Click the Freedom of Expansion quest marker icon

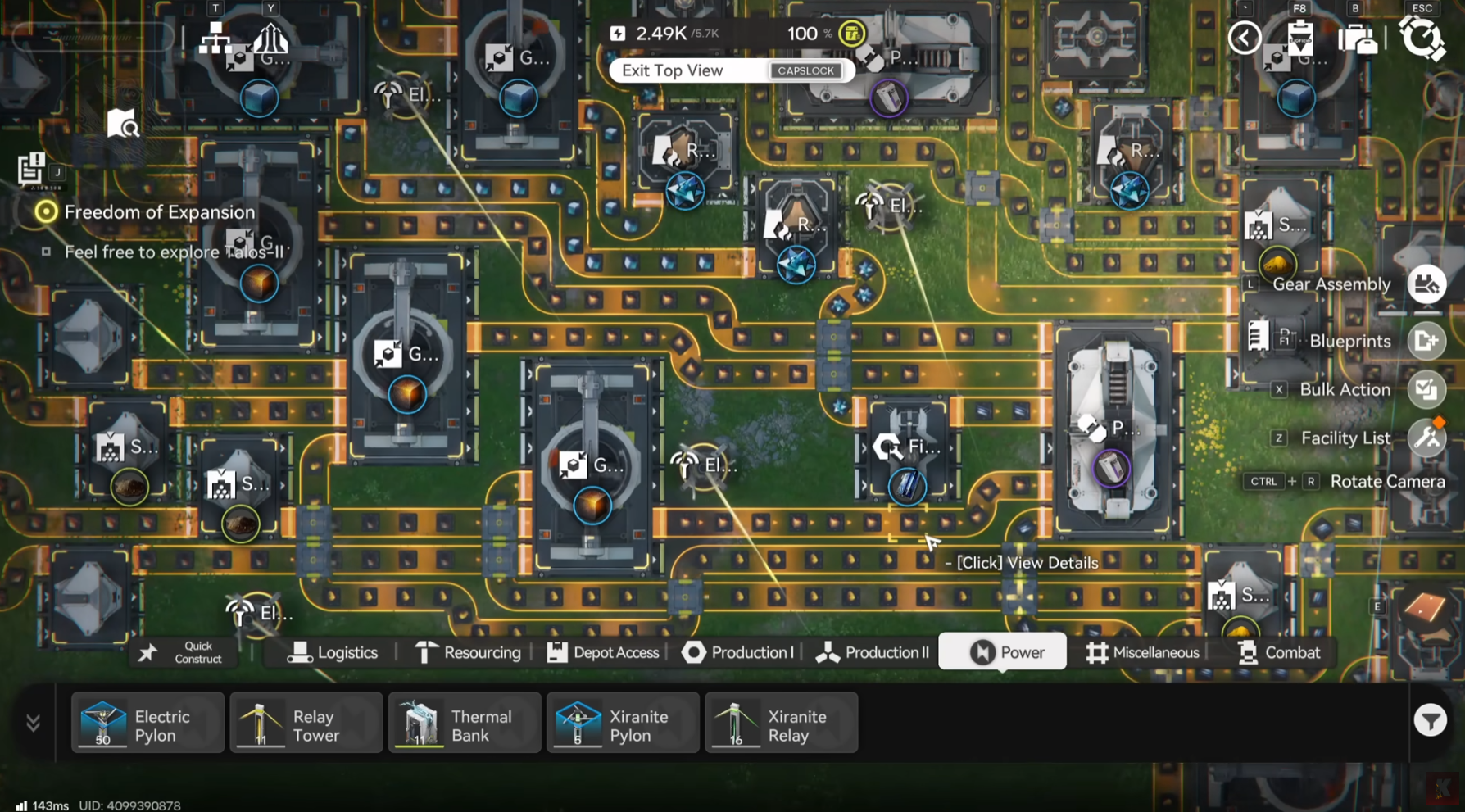pos(46,212)
